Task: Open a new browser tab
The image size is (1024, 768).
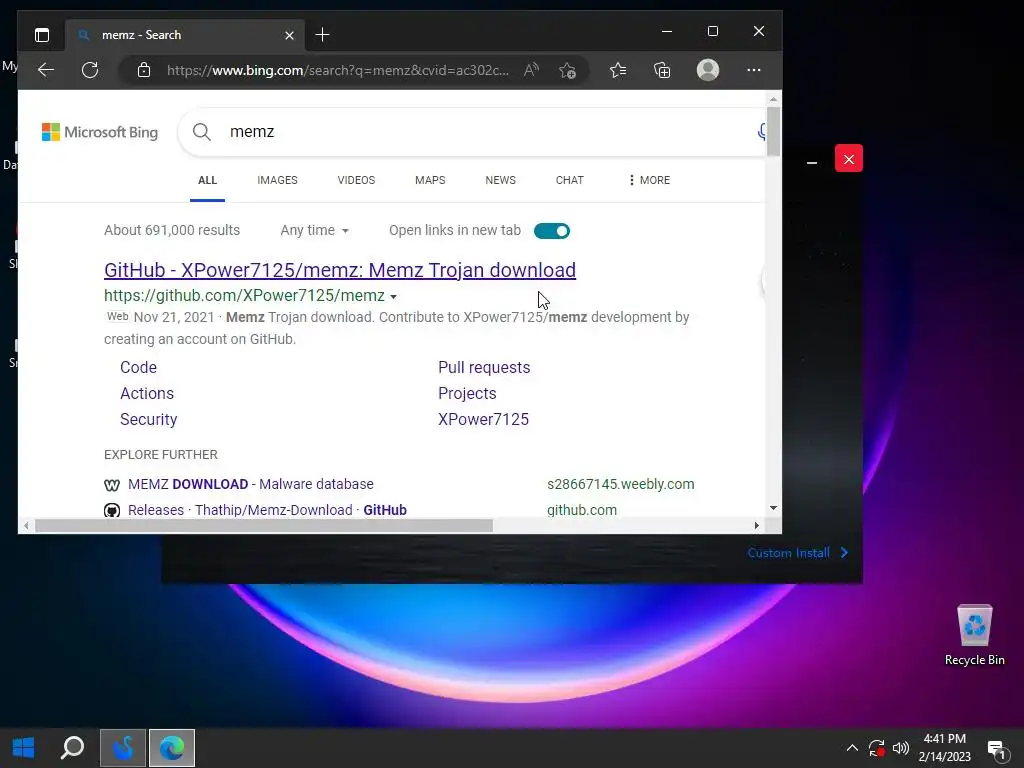Action: 323,35
